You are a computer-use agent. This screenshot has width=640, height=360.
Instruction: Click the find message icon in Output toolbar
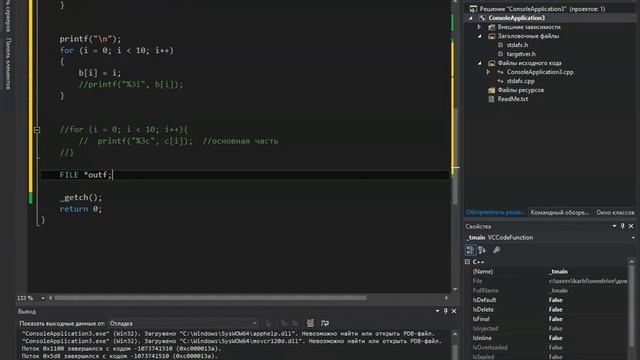(269, 323)
